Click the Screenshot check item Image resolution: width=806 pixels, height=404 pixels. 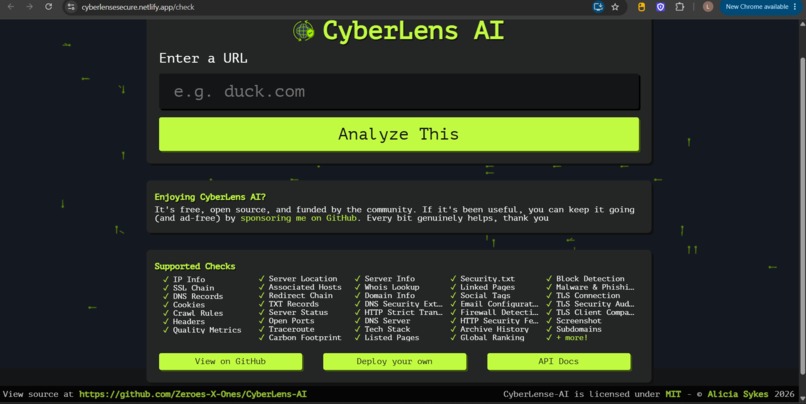pyautogui.click(x=578, y=321)
